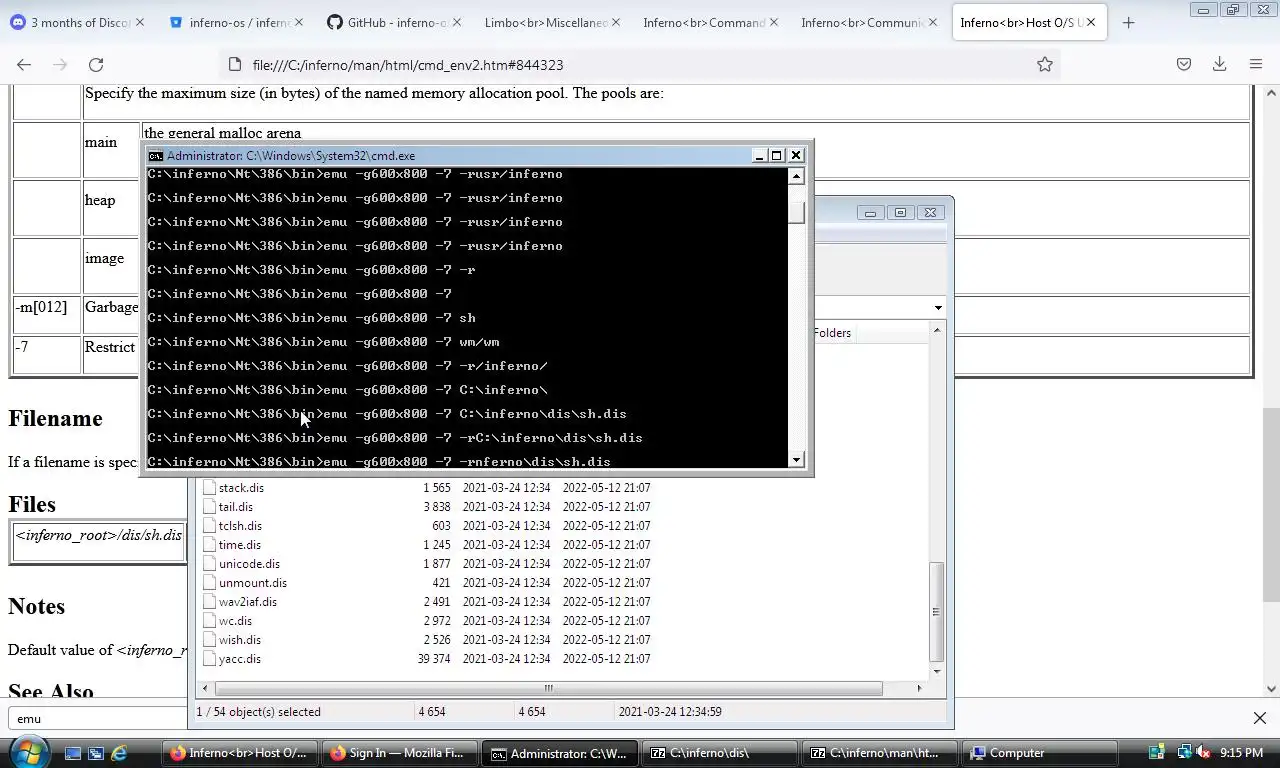Click the muted volume tray icon
The width and height of the screenshot is (1280, 768).
click(1202, 752)
